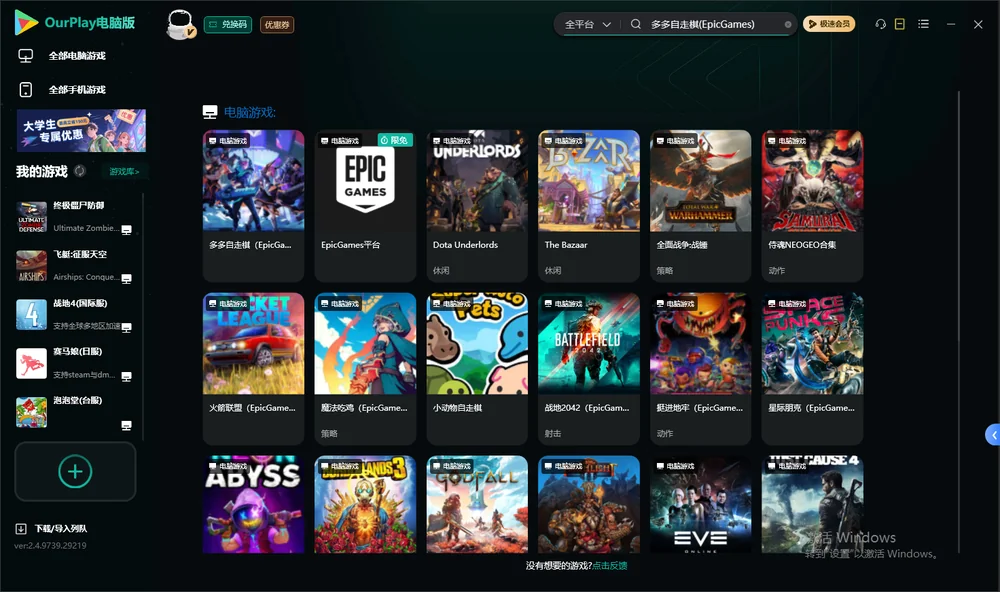Clear the search text with the small clear icon
The width and height of the screenshot is (1000, 592).
pos(788,25)
